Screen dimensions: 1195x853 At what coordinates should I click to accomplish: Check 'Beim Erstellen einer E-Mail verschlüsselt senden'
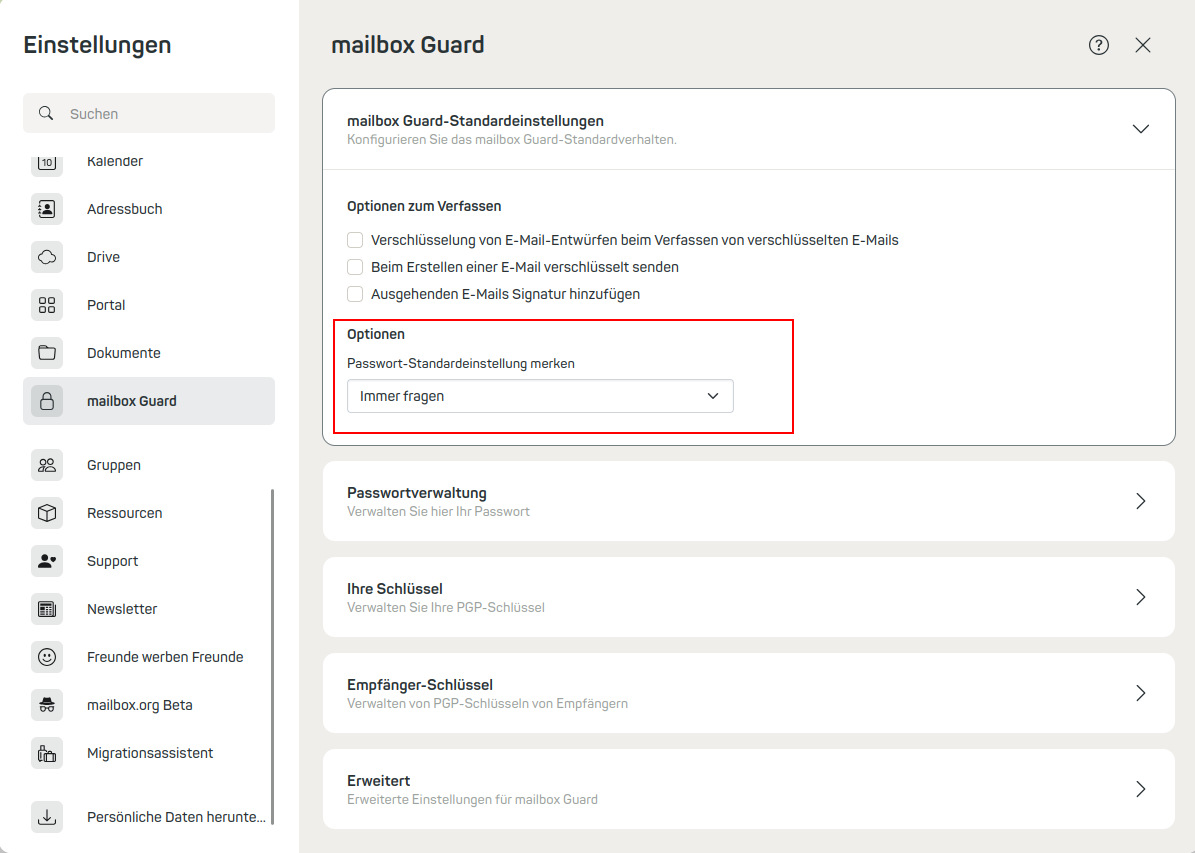pyautogui.click(x=355, y=267)
